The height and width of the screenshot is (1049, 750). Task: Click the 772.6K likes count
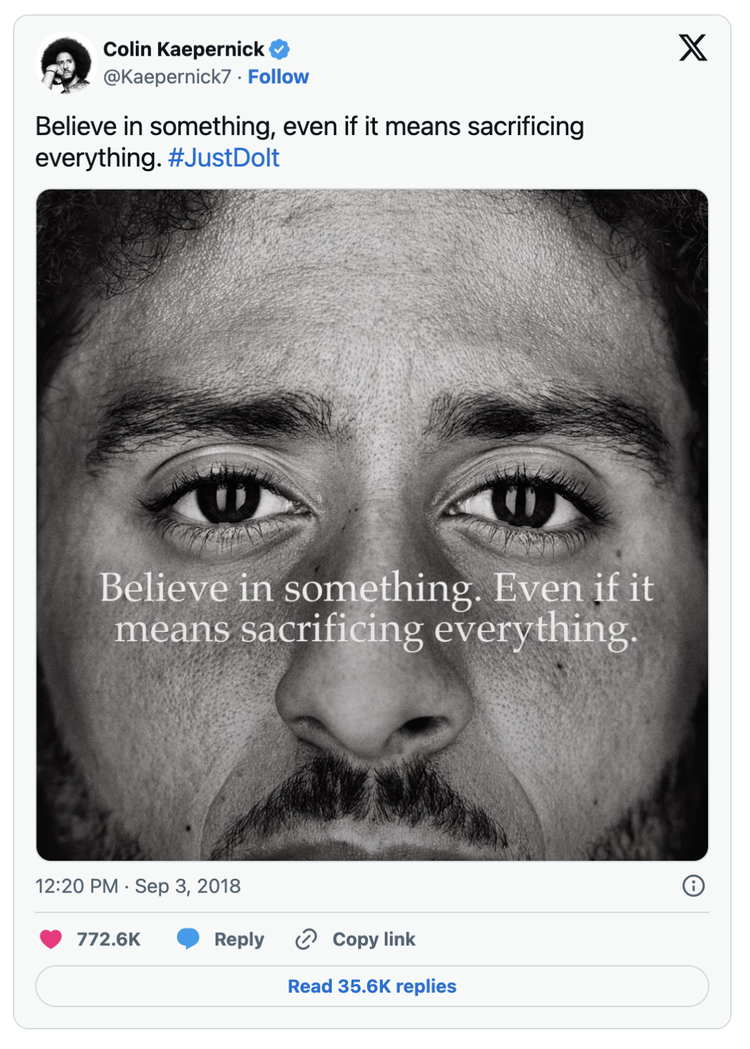click(108, 939)
